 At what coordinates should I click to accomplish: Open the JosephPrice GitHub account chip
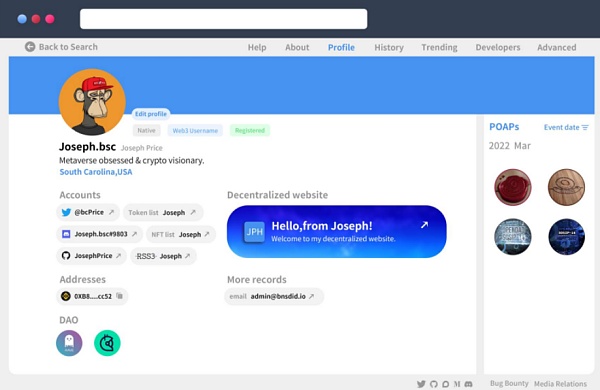click(91, 256)
